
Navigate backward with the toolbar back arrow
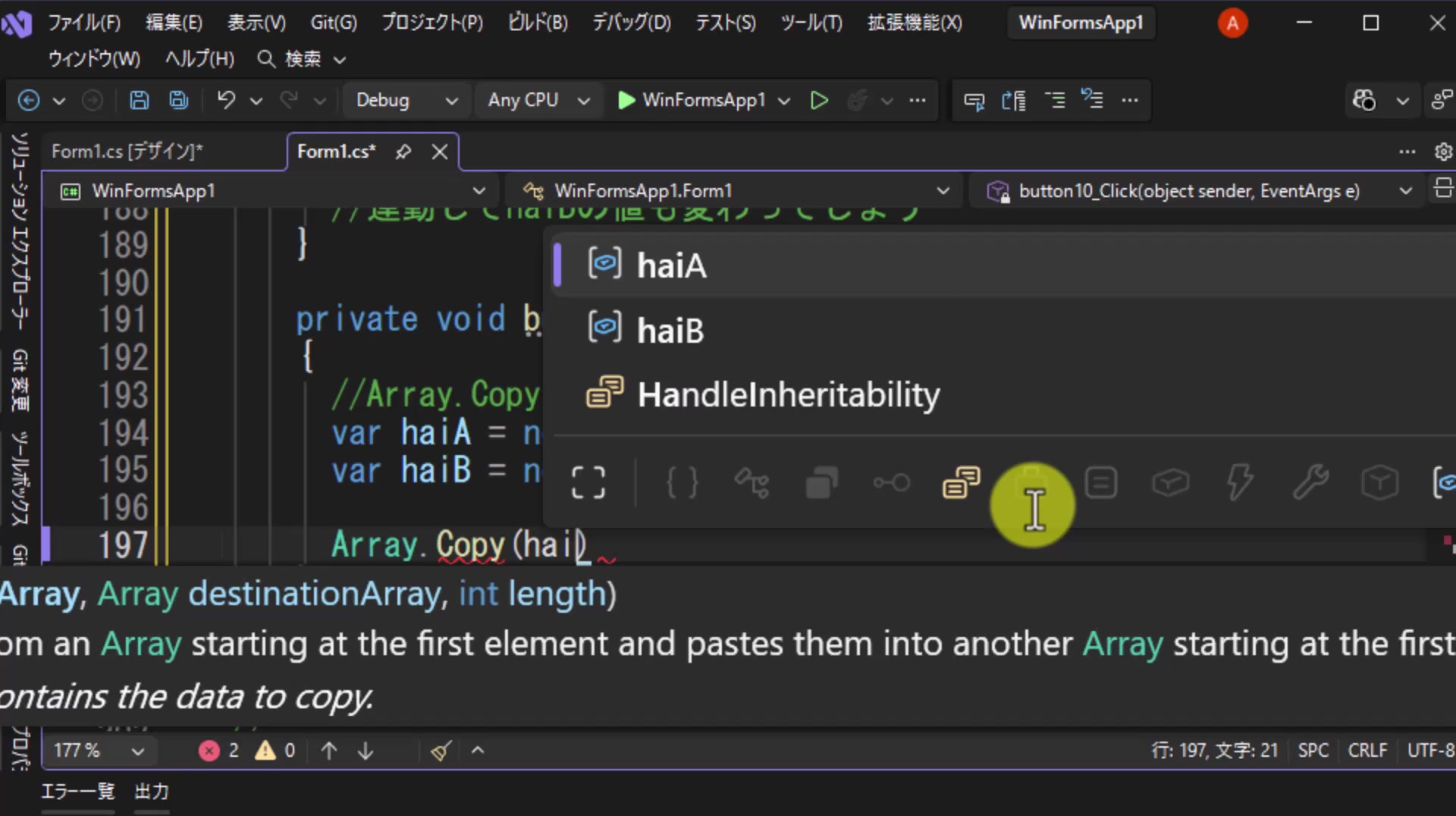tap(29, 100)
